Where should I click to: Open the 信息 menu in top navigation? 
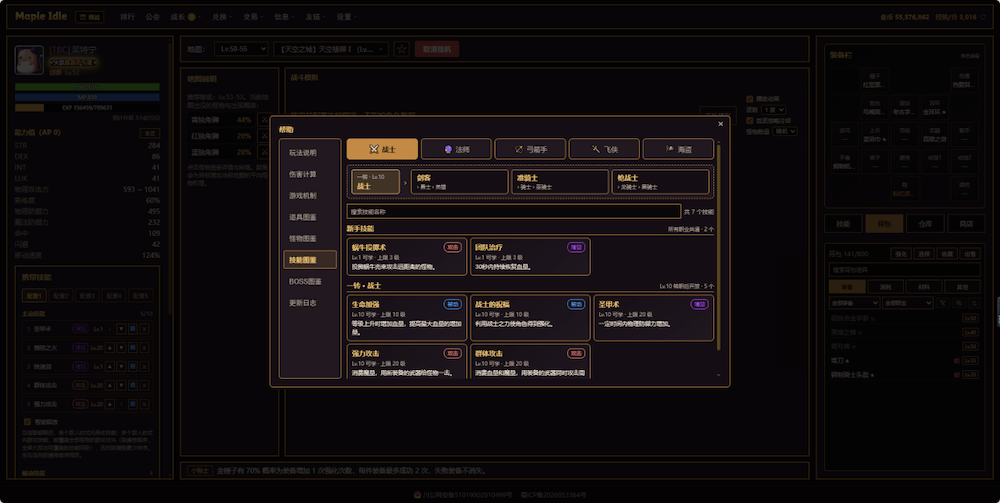[x=284, y=17]
